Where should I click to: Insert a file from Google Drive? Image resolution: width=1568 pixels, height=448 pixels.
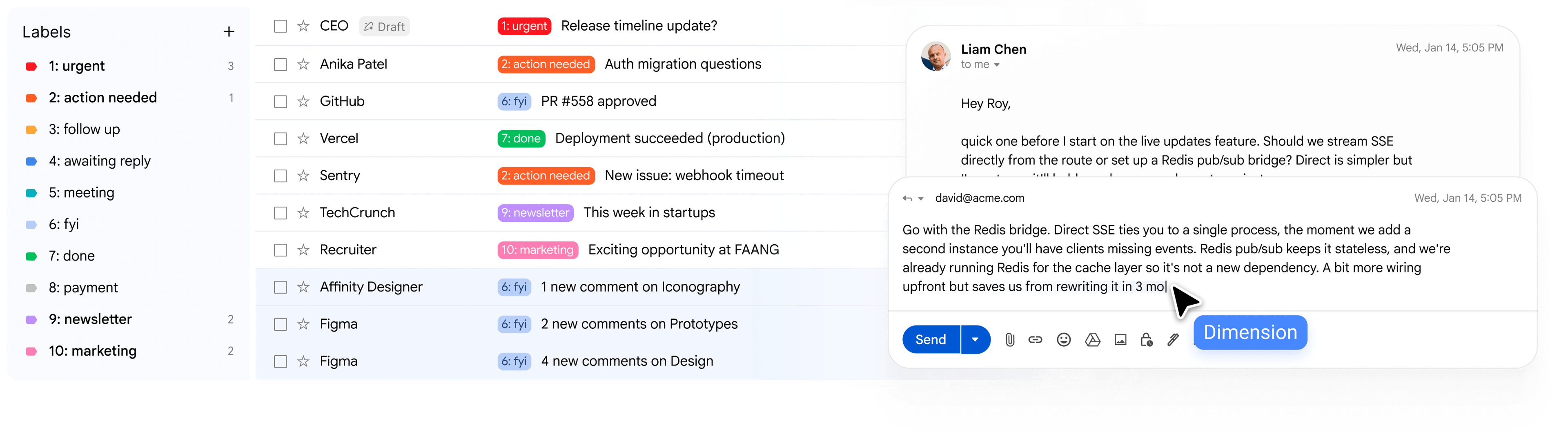tap(1093, 340)
